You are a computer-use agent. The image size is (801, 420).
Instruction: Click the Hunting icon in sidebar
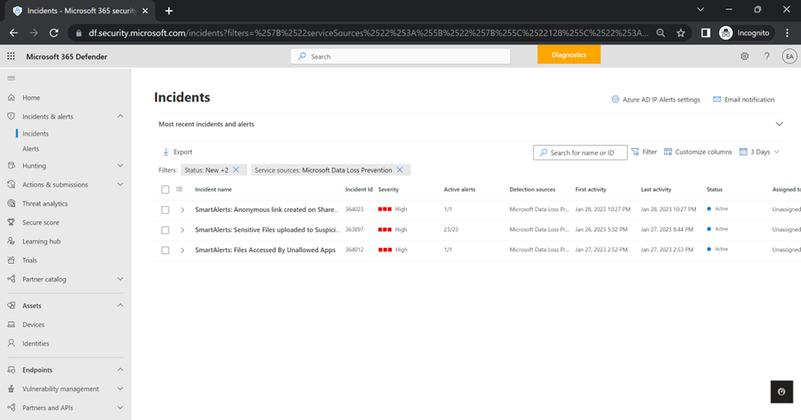coord(11,166)
